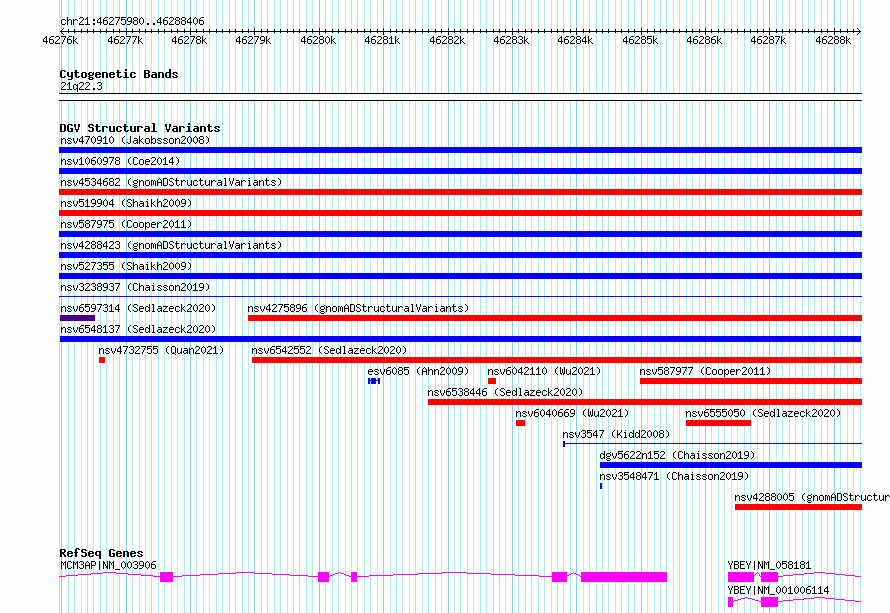Click the nsv470910 (Jakobsson2008) blue variant bar
The image size is (890, 613).
click(x=460, y=150)
